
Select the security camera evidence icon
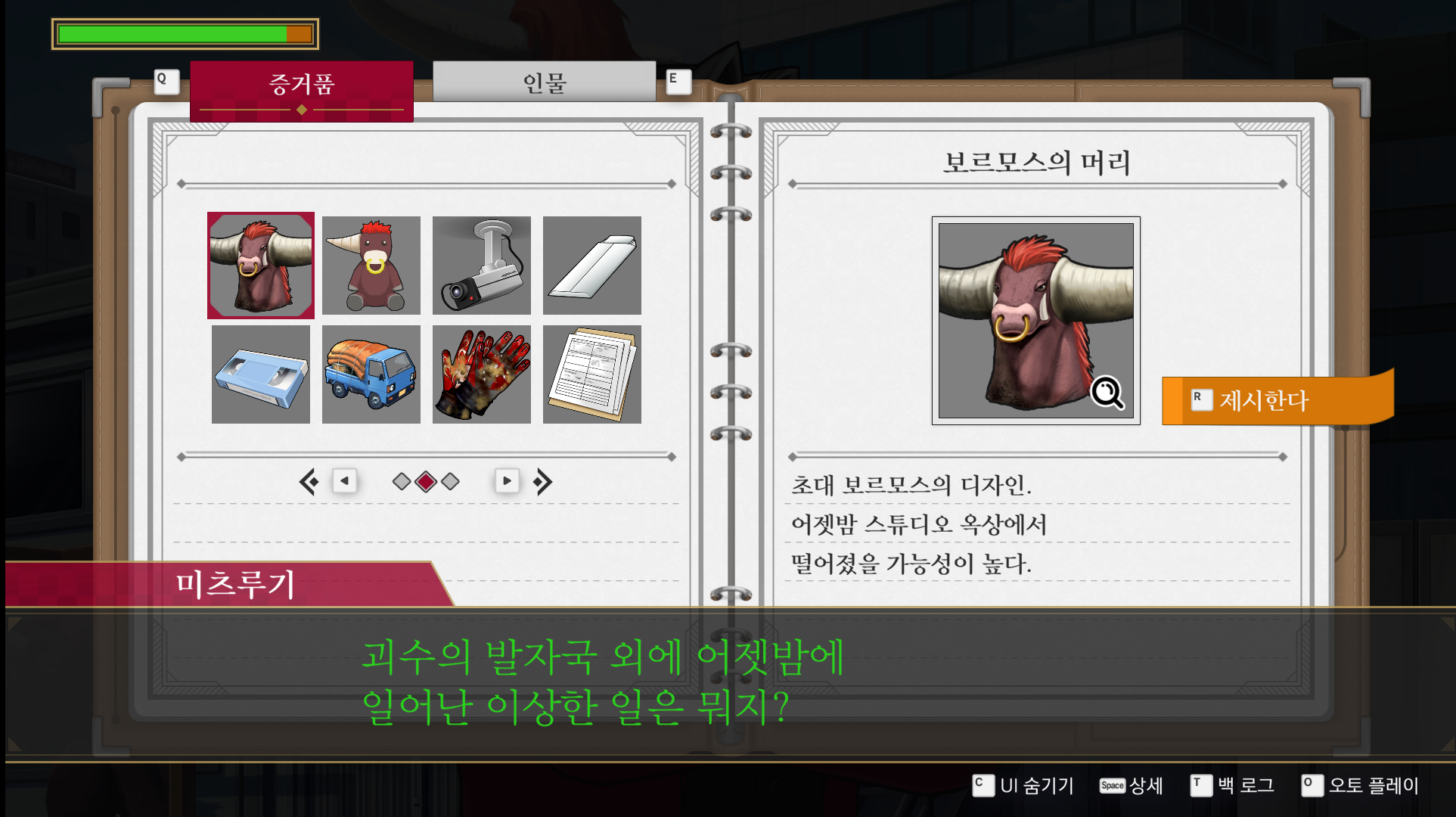tap(482, 266)
